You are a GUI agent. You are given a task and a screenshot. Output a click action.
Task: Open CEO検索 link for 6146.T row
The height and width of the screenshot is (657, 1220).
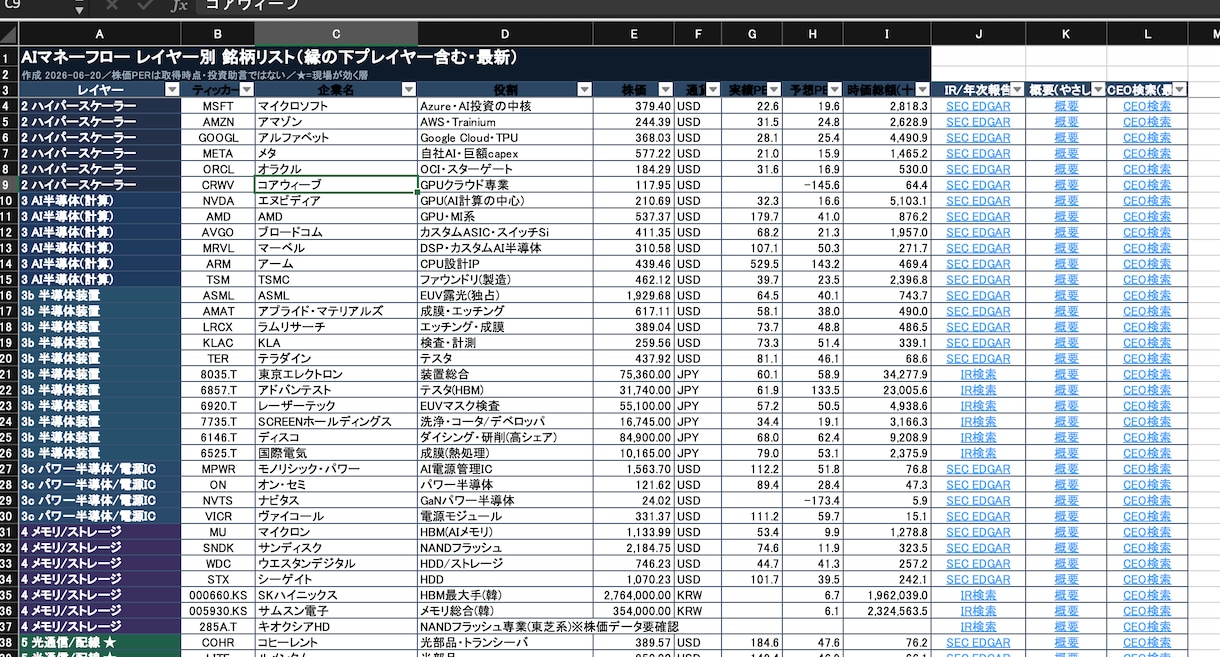pyautogui.click(x=1147, y=438)
